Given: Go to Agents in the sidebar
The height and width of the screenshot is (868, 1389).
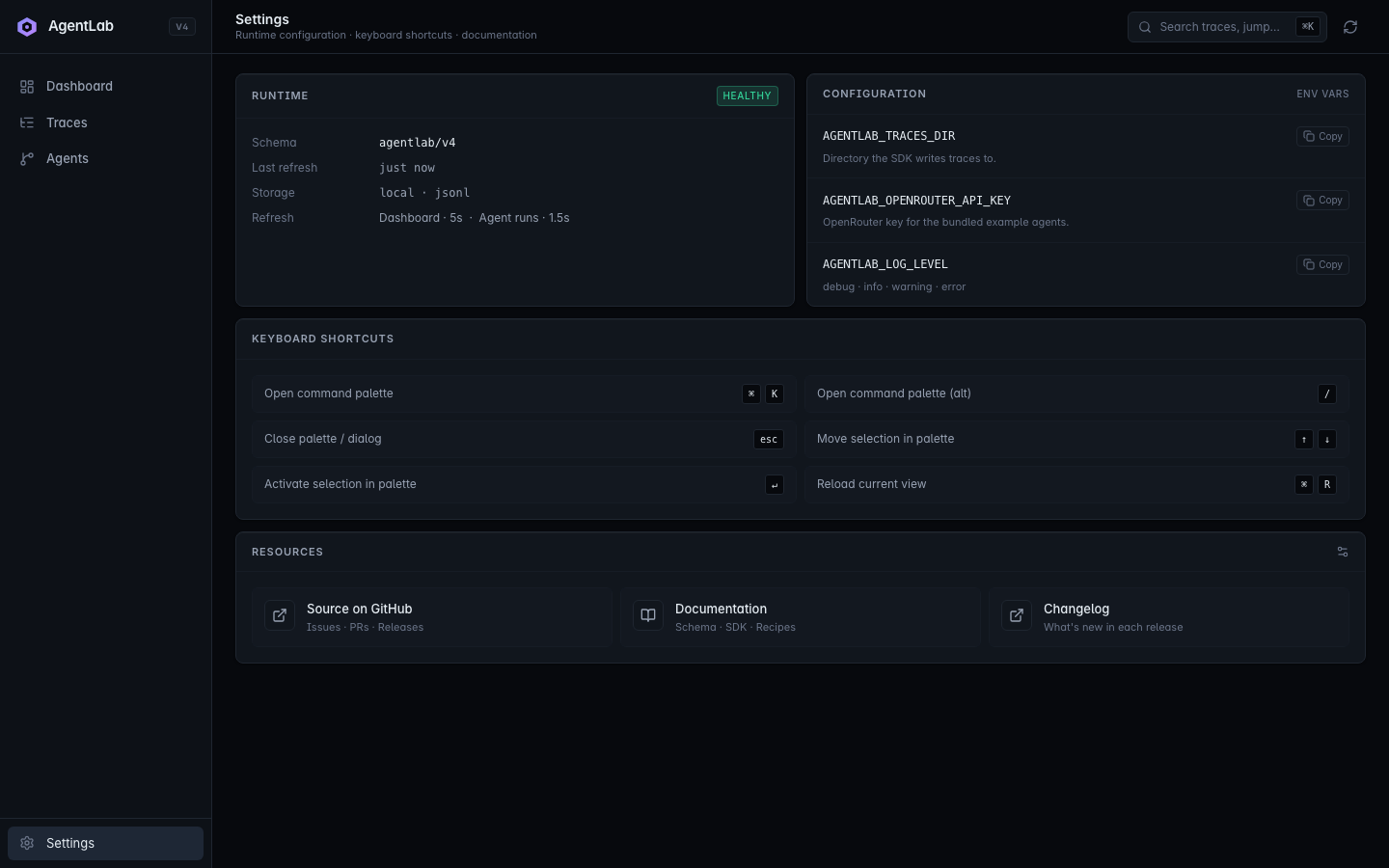Looking at the screenshot, I should tap(106, 158).
